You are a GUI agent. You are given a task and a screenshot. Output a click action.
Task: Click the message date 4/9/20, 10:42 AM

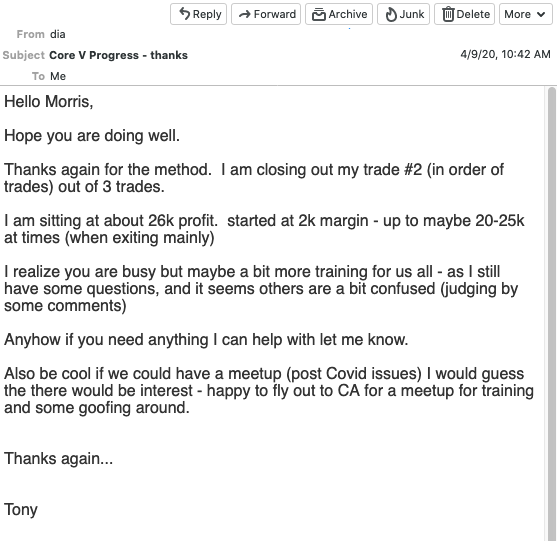pyautogui.click(x=505, y=54)
